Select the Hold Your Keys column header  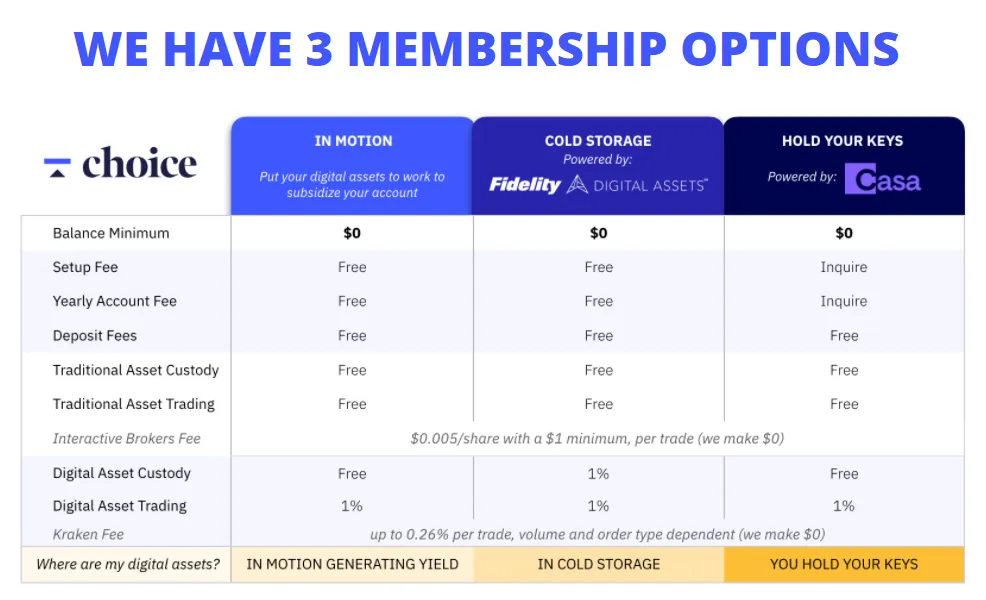tap(844, 166)
